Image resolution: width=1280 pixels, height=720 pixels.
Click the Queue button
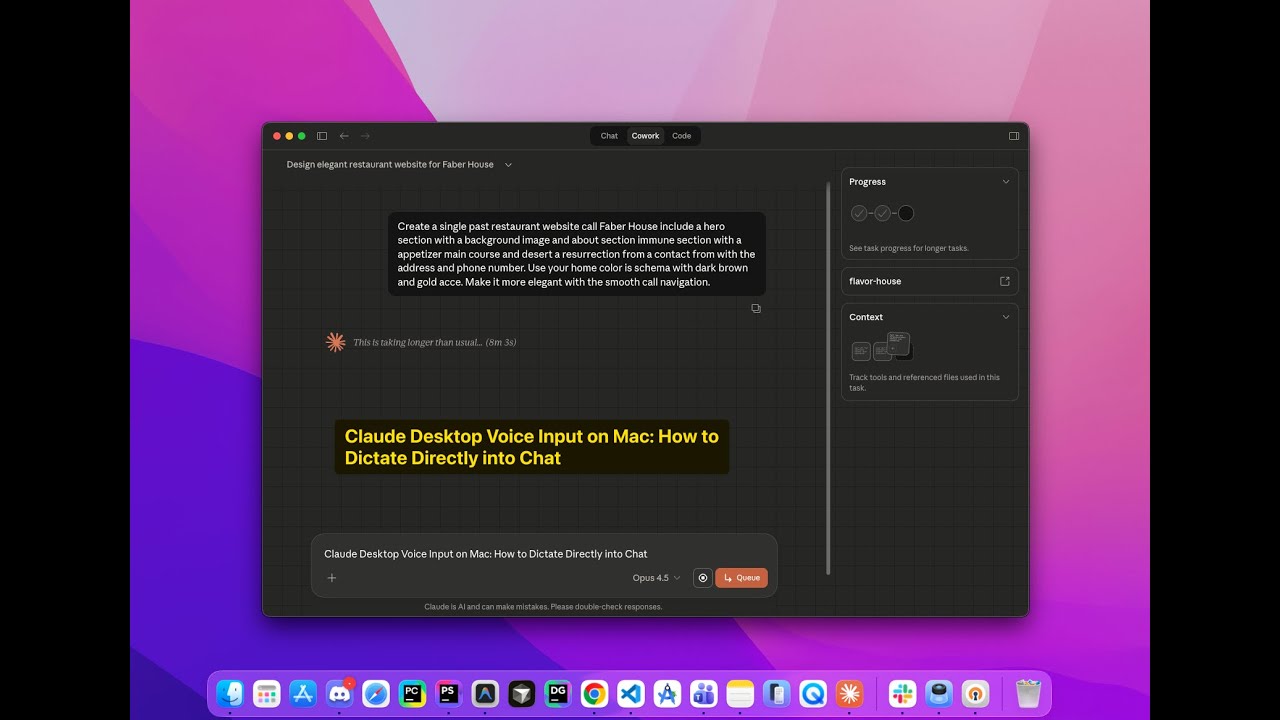741,578
